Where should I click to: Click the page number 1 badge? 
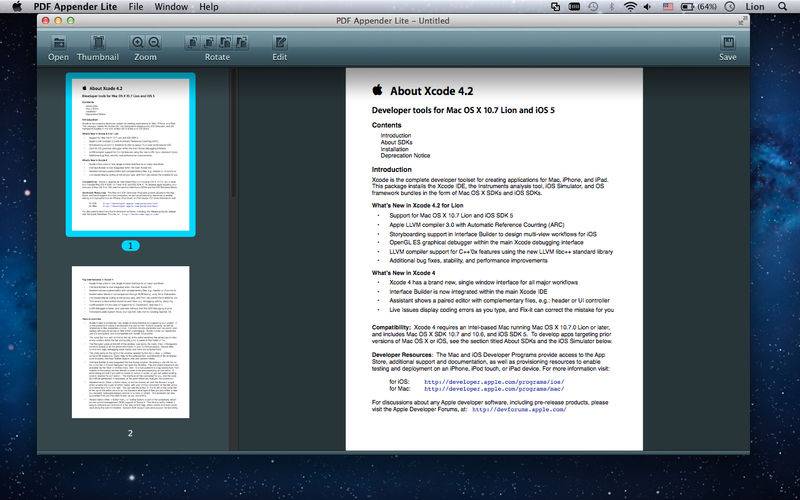coord(130,246)
